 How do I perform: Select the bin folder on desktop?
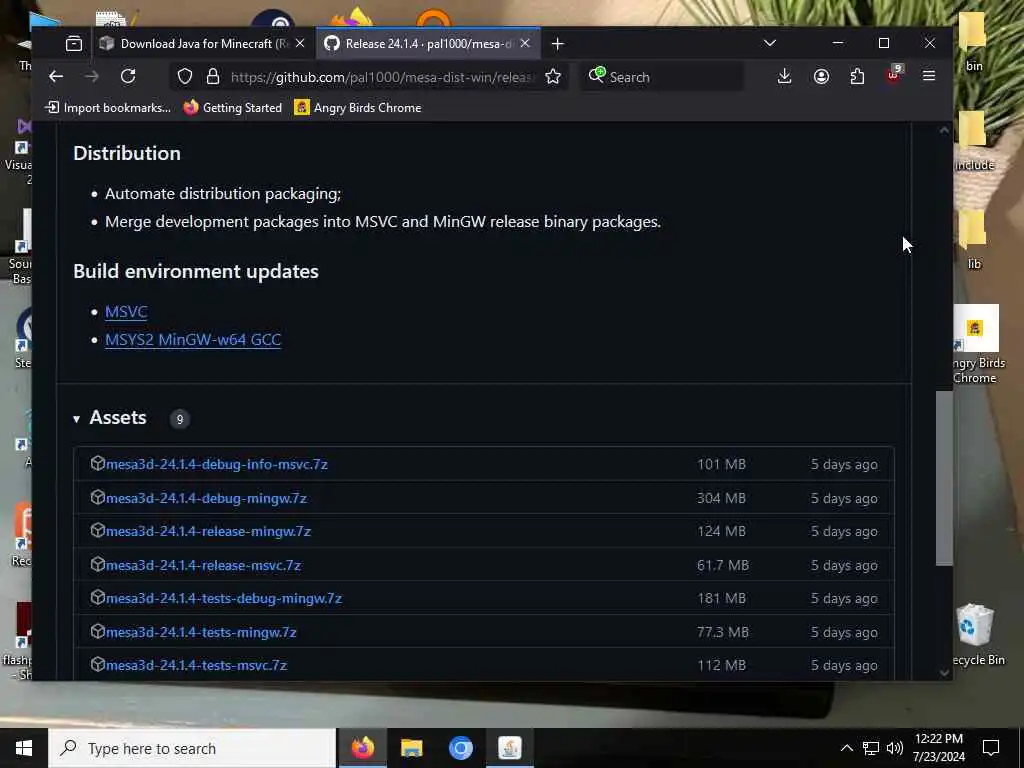pyautogui.click(x=974, y=40)
